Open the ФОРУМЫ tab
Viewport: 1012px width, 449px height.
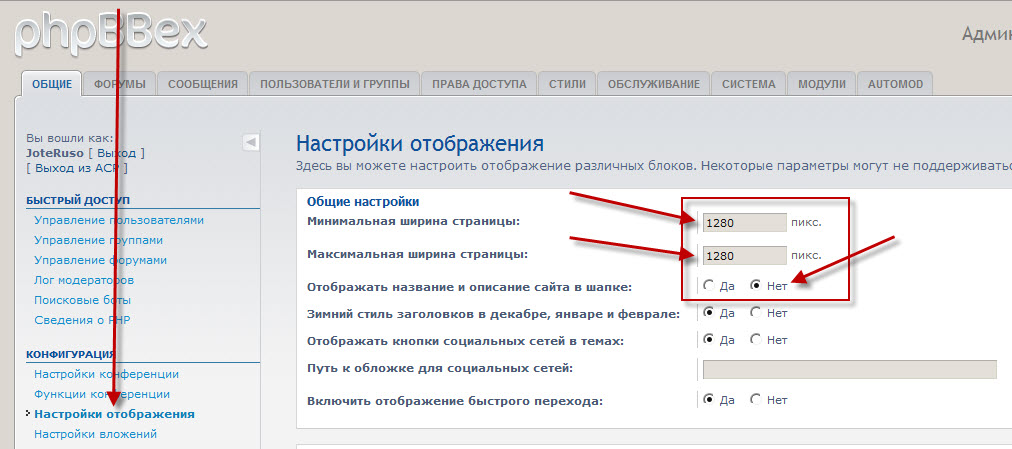pos(119,84)
